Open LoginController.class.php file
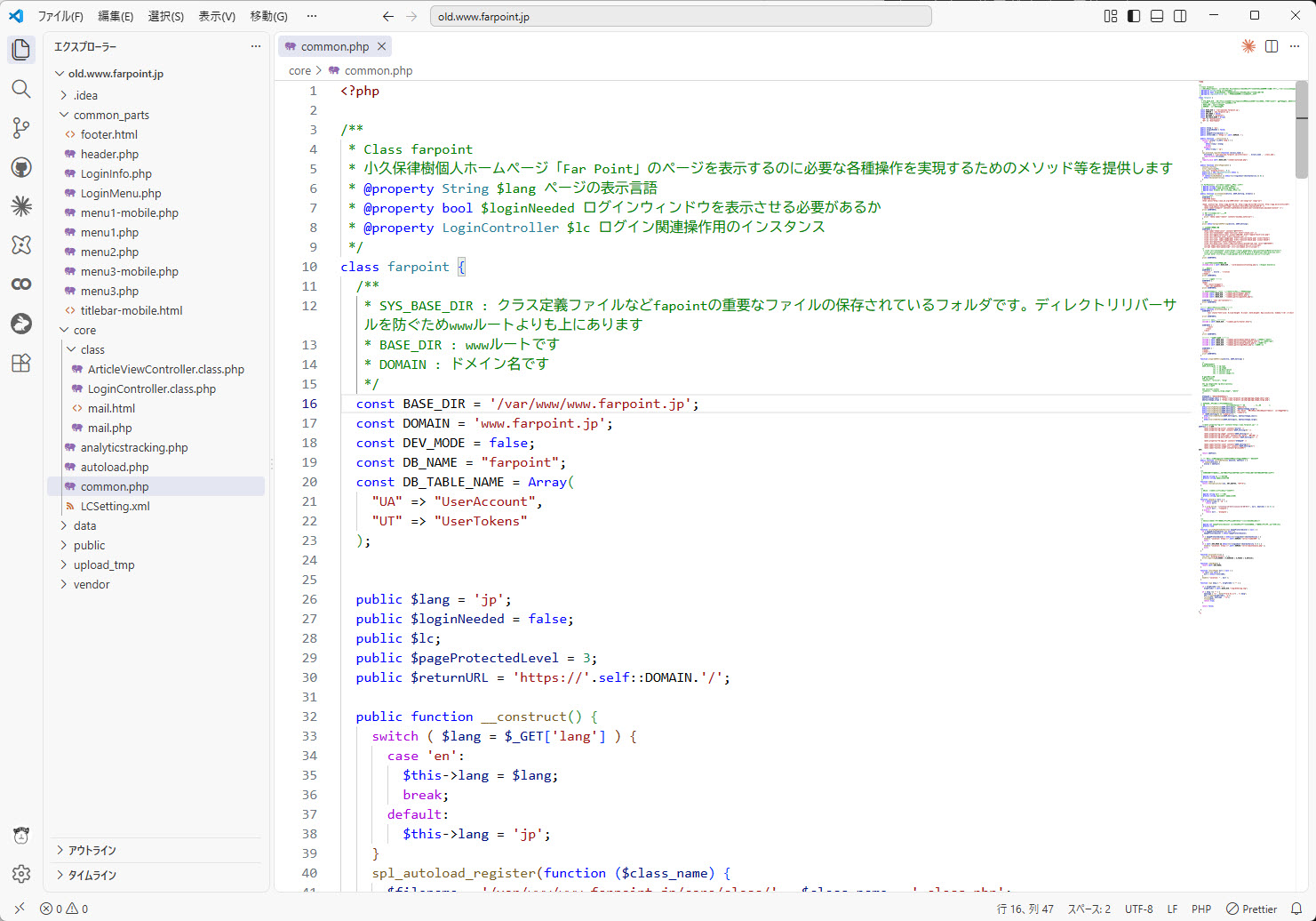 156,388
